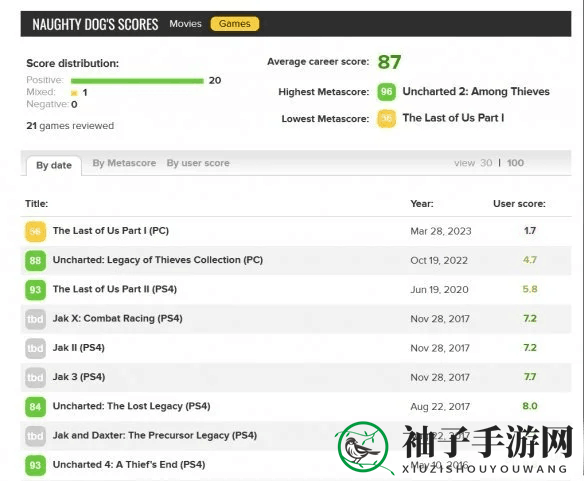This screenshot has height=481, width=584.
Task: Click the 8.0 user score
Action: [530, 406]
